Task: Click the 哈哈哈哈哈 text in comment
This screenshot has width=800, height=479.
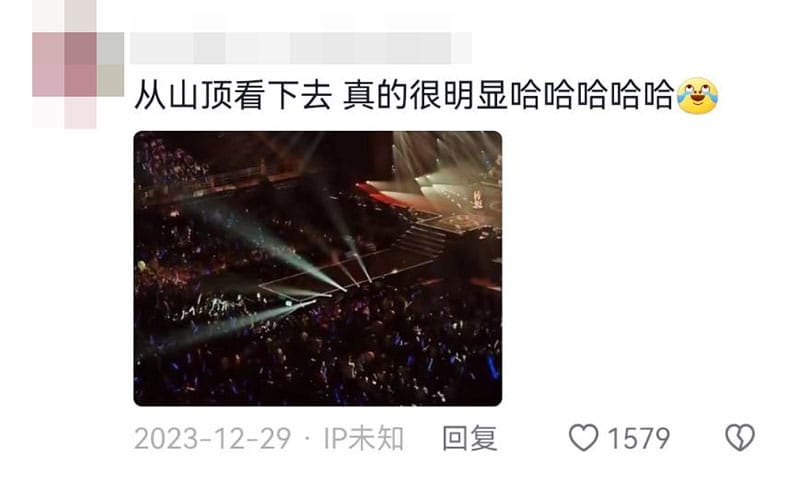Action: pyautogui.click(x=591, y=95)
